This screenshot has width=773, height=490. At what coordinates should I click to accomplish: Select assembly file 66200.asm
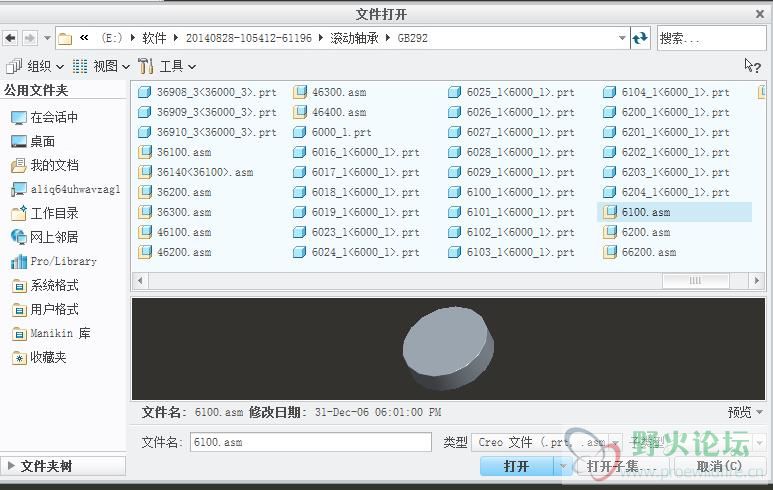[x=640, y=252]
